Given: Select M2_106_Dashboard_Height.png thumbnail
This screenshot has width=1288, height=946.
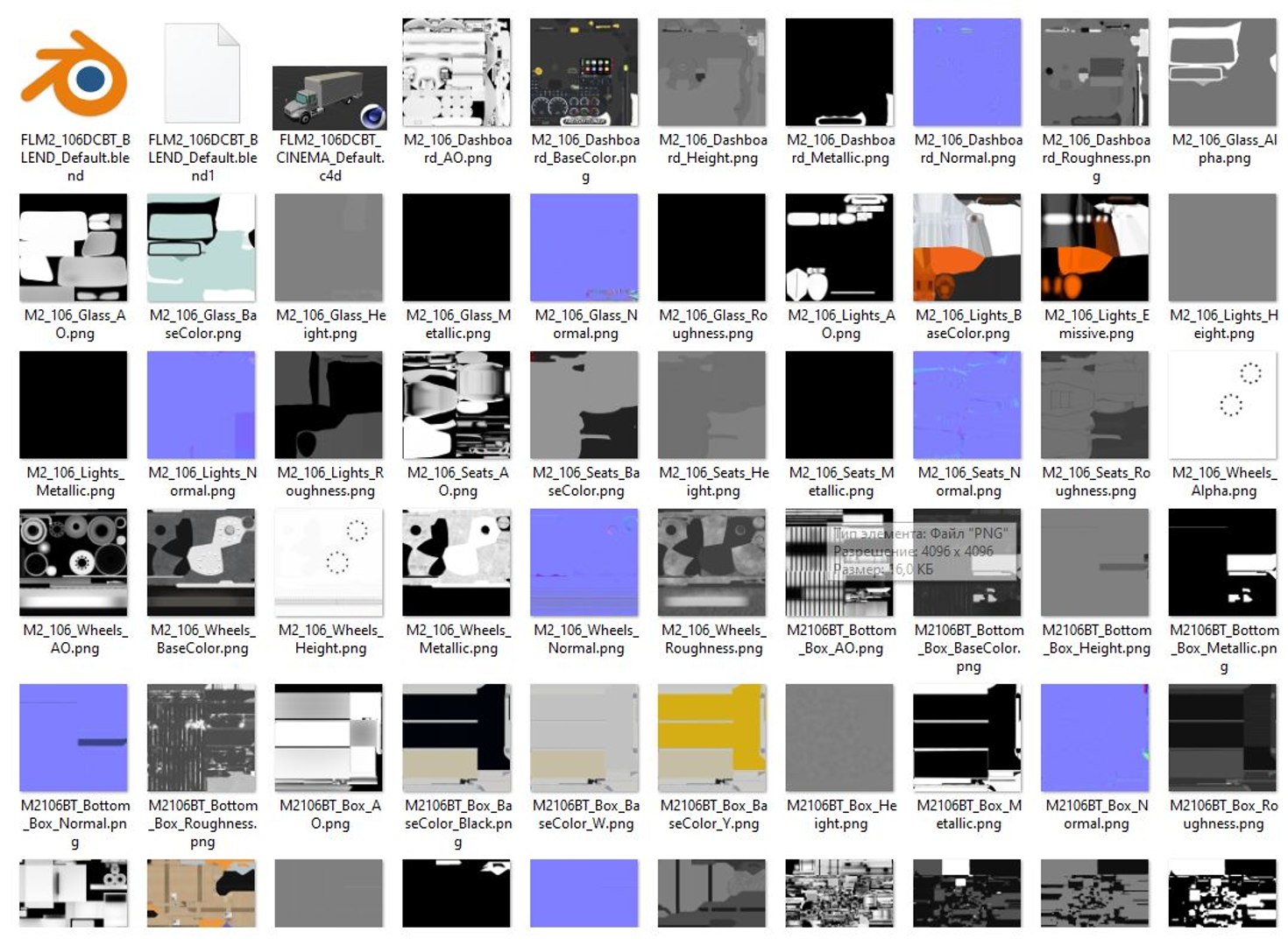Looking at the screenshot, I should (x=712, y=73).
